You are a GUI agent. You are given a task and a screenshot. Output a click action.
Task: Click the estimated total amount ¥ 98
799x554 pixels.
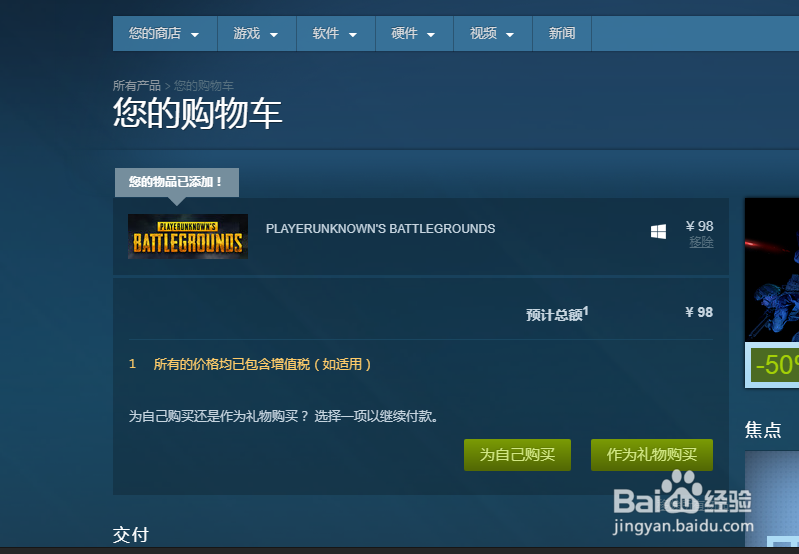click(x=699, y=312)
